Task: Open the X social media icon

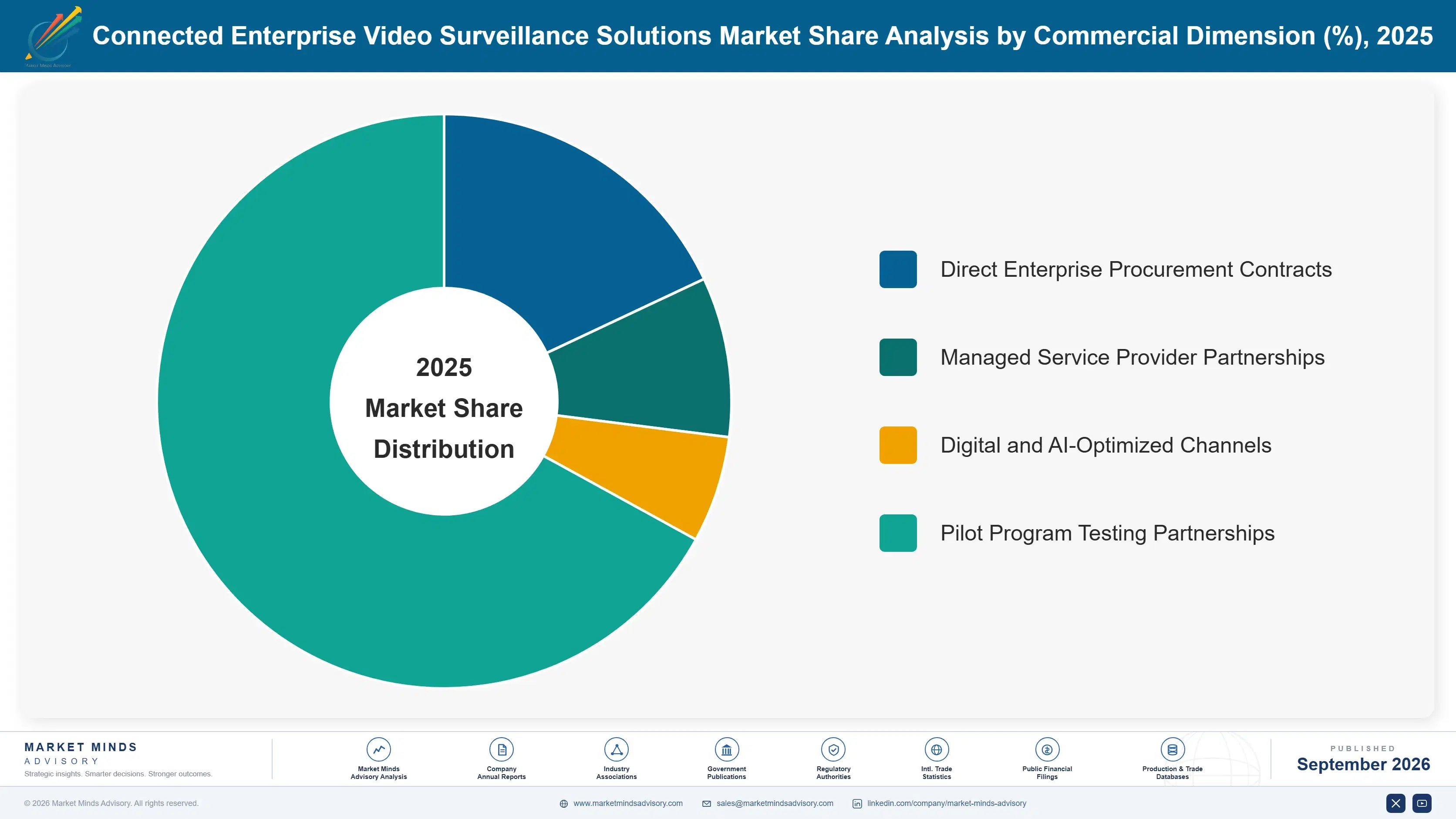Action: point(1395,803)
